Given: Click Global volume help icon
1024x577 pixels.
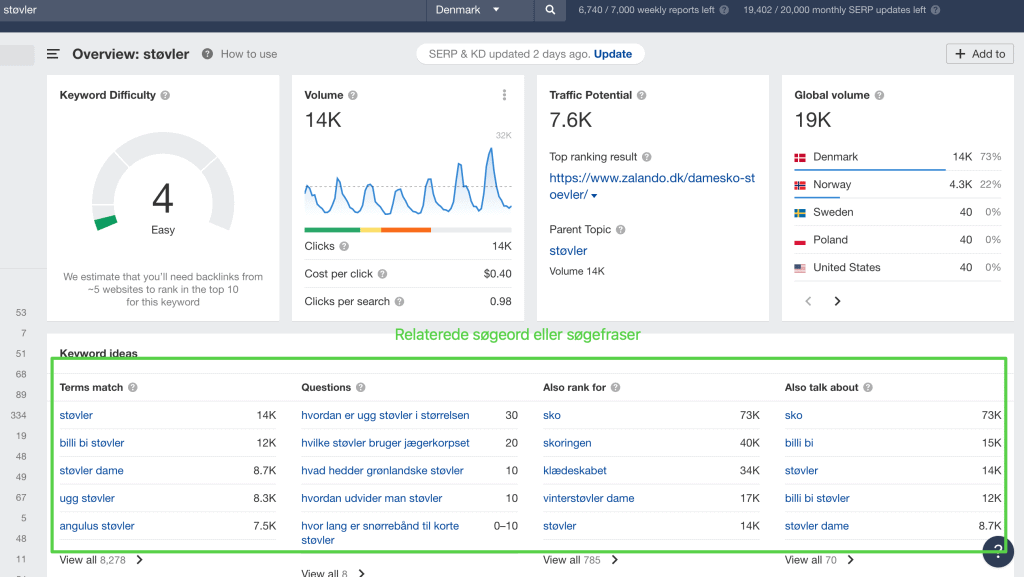Looking at the screenshot, I should [879, 95].
